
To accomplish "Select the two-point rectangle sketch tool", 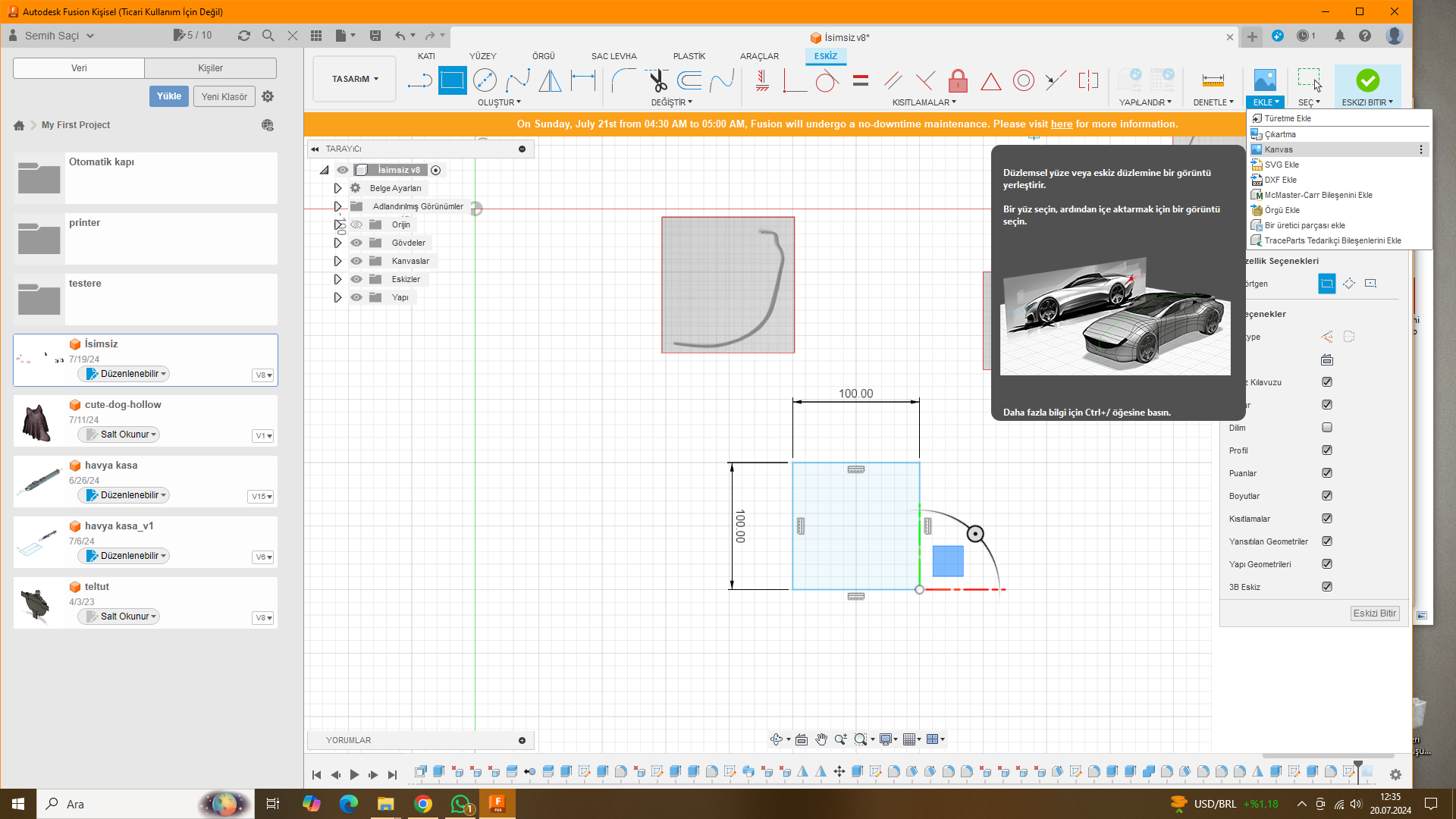I will point(452,80).
